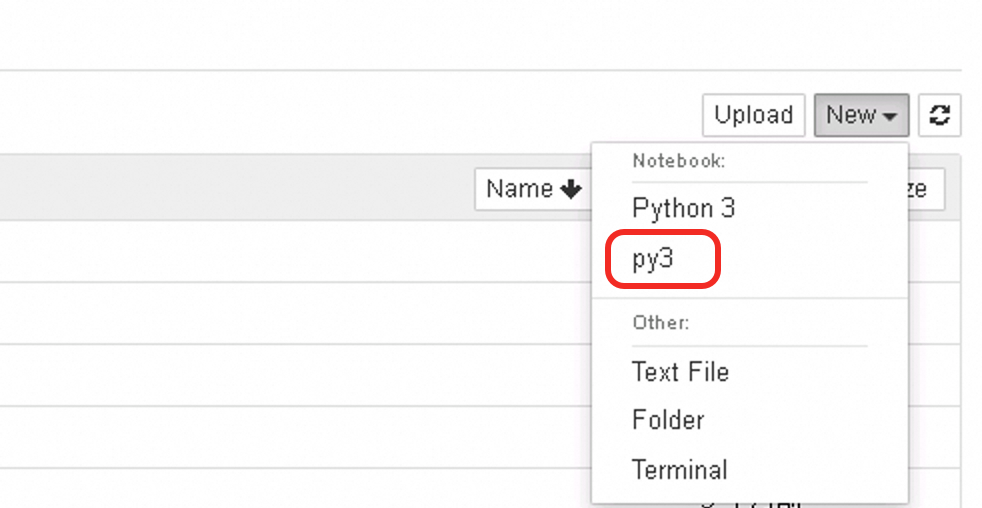Viewport: 982px width, 508px height.
Task: Click the divider line above Other:
Action: pyautogui.click(x=750, y=298)
